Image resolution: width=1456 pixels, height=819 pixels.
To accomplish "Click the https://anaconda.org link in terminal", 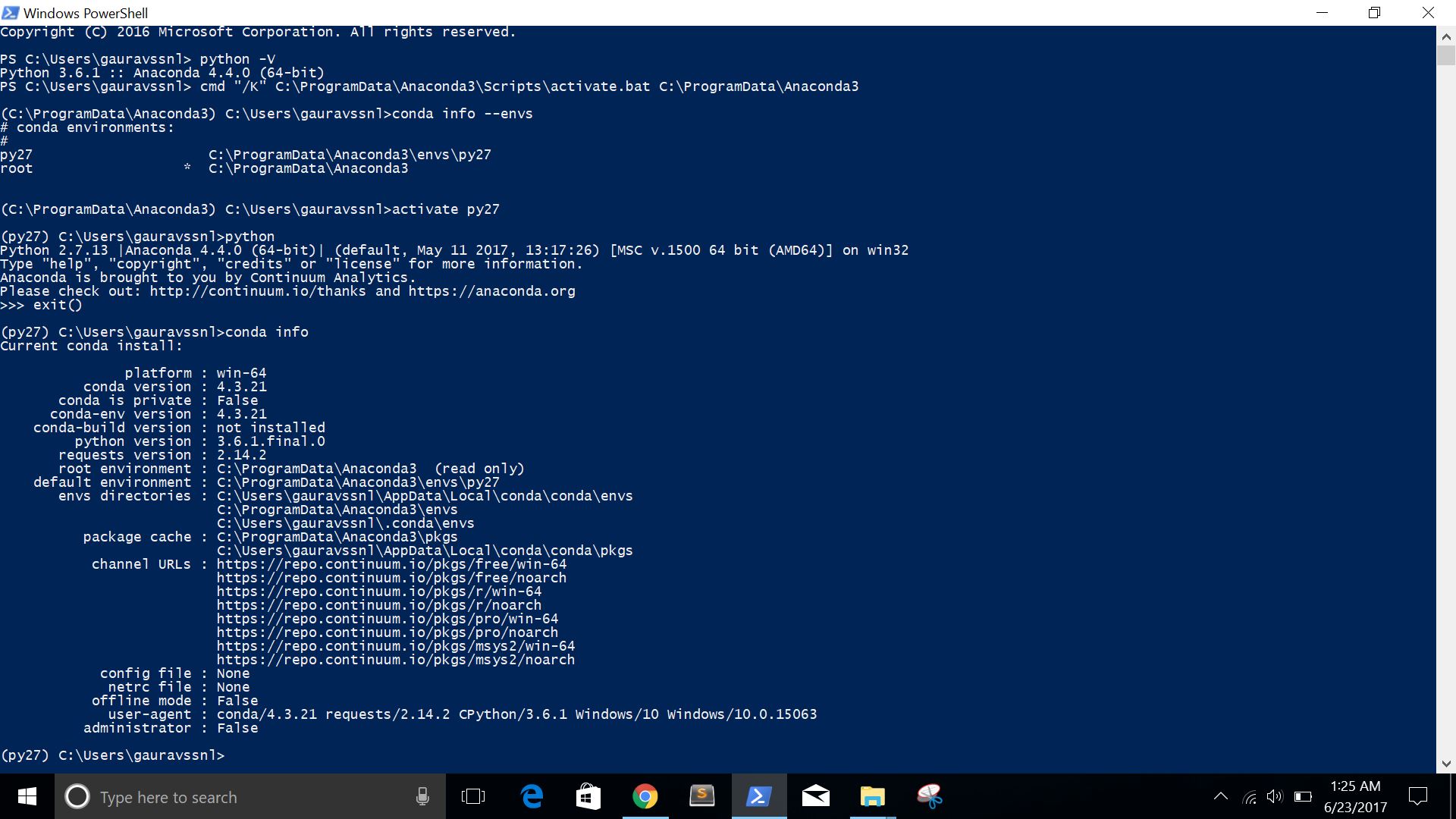I will (490, 290).
